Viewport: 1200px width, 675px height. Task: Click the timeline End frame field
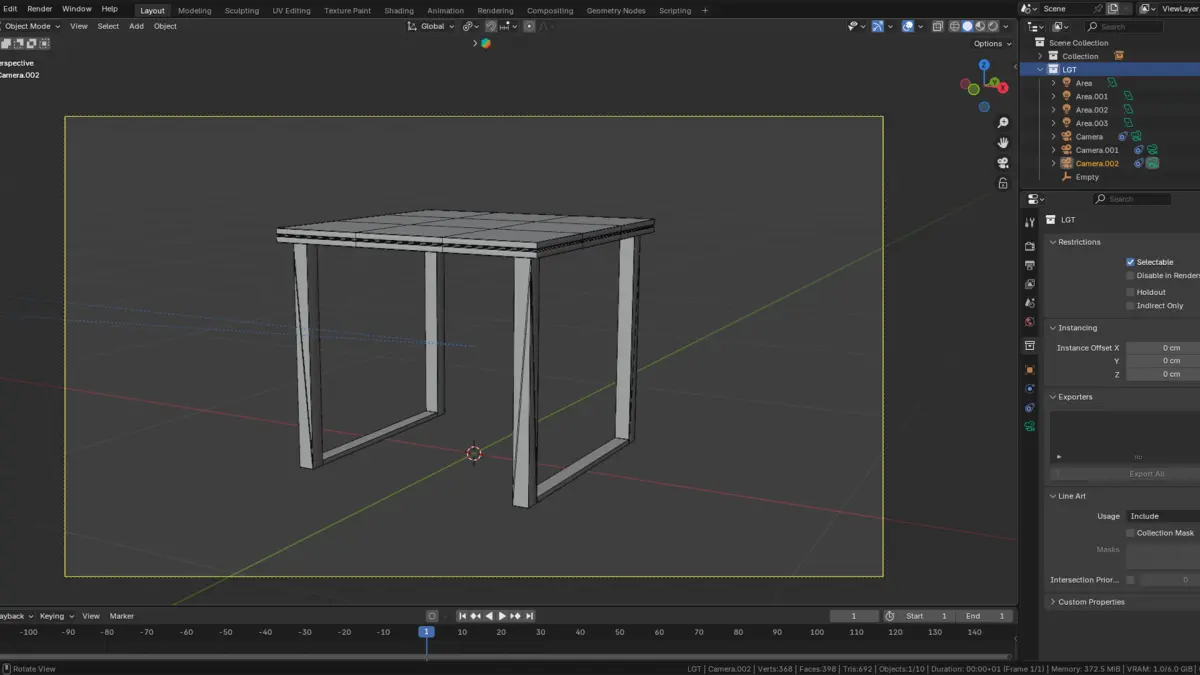(x=984, y=616)
